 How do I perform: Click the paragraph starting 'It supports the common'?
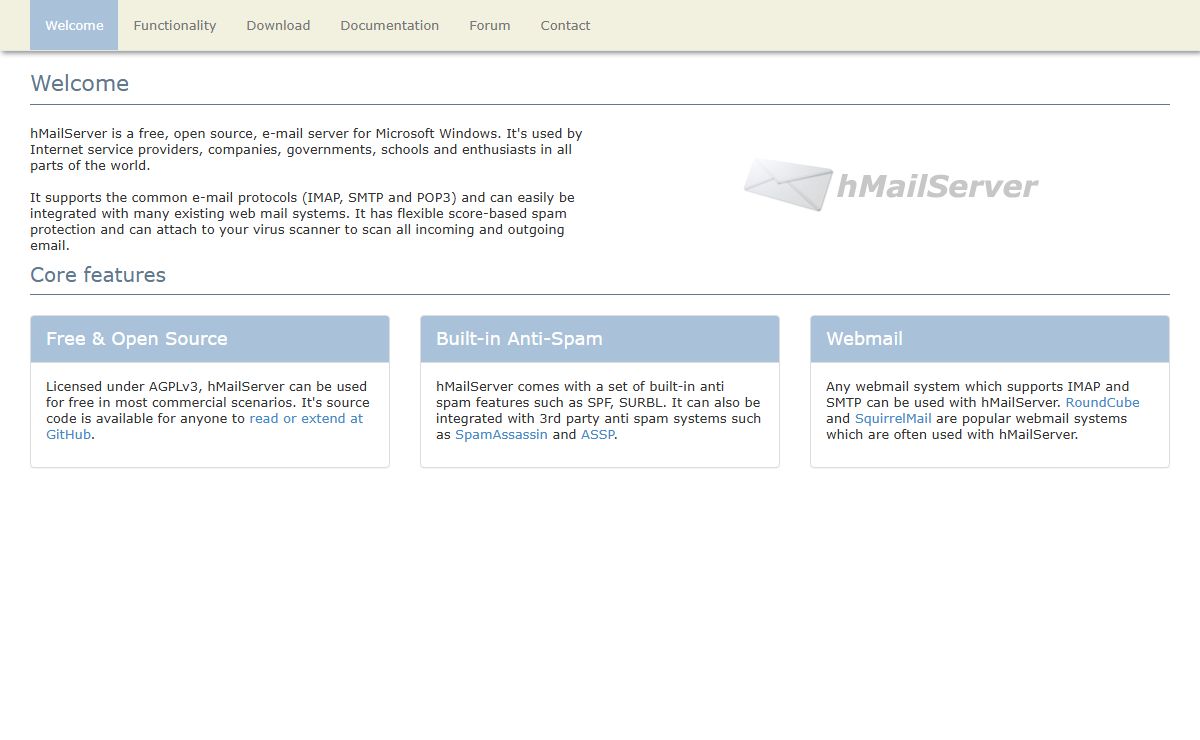[x=302, y=221]
